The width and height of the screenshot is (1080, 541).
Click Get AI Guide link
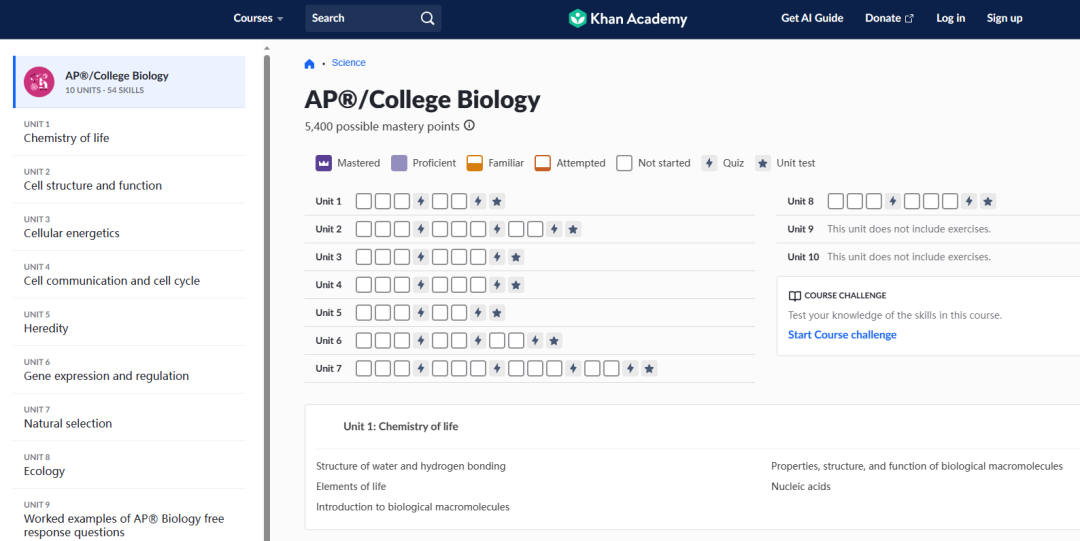point(812,19)
